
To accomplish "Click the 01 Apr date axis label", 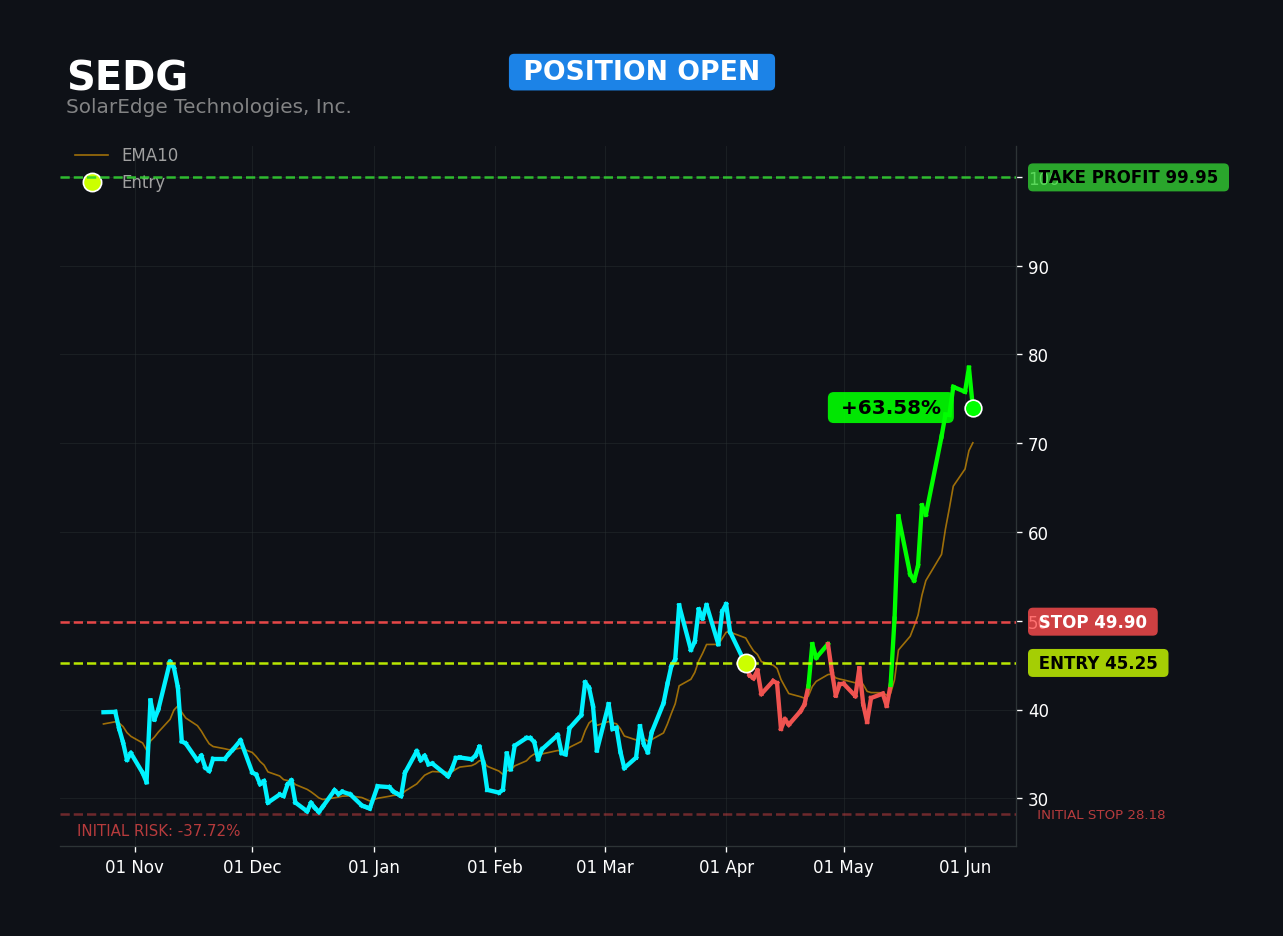I will [x=726, y=867].
